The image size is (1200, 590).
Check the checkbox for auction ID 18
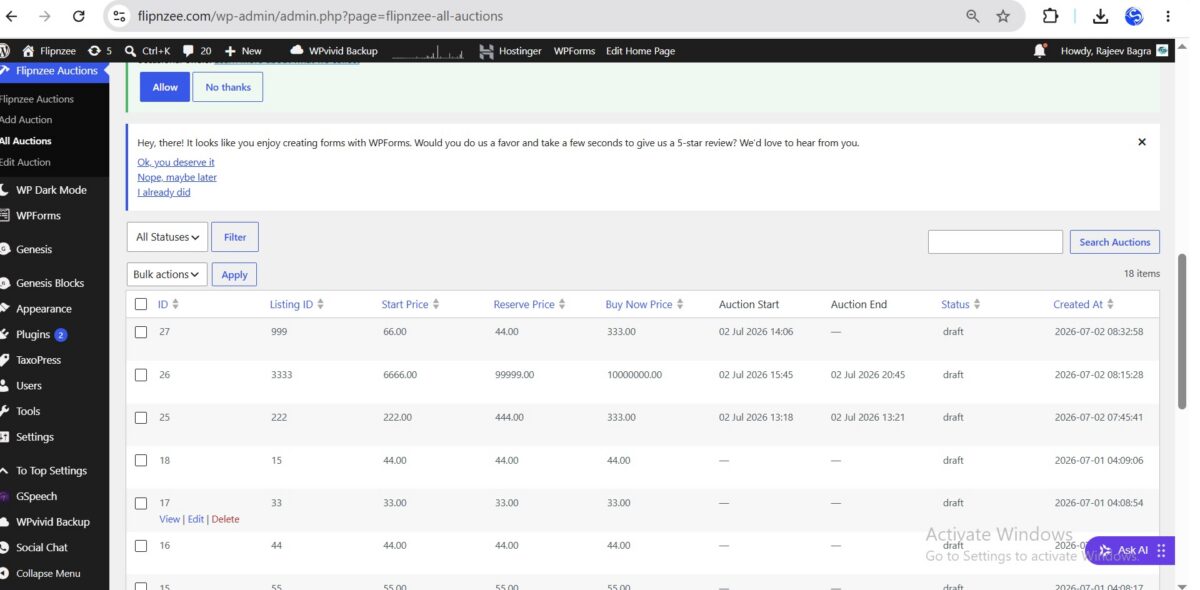click(141, 461)
